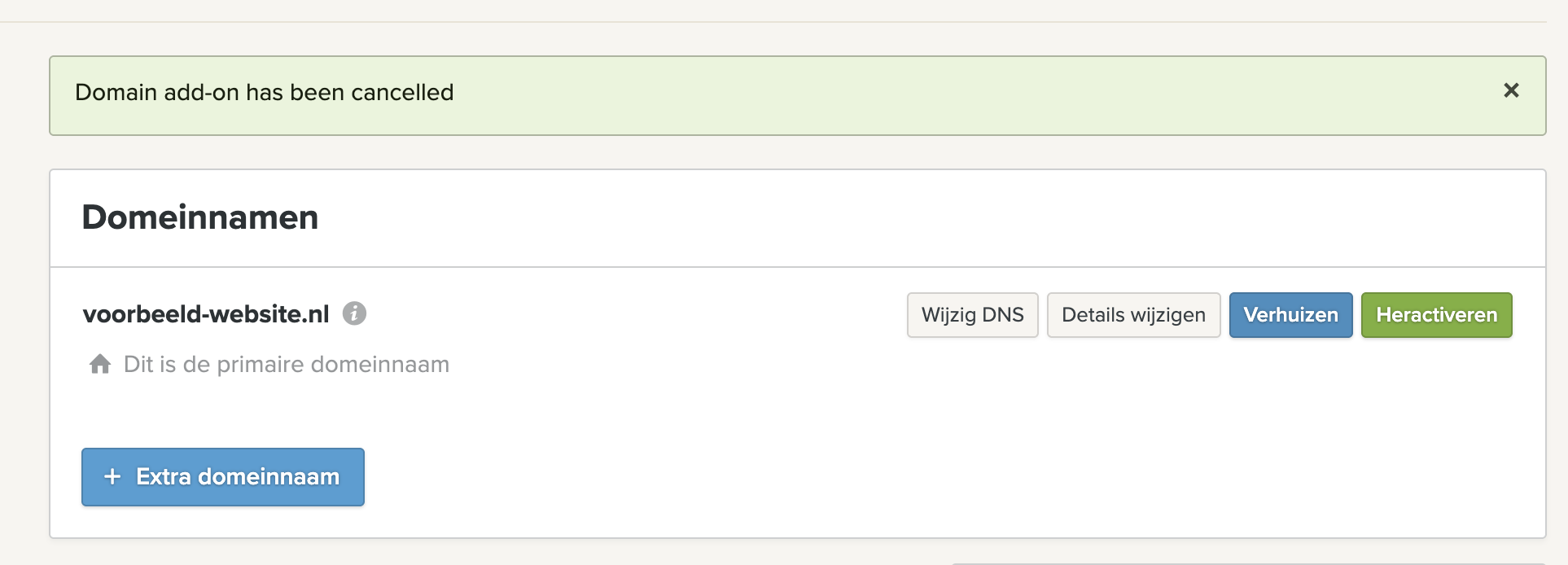1568x565 pixels.
Task: Select the Details wijzigen button
Action: 1133,315
